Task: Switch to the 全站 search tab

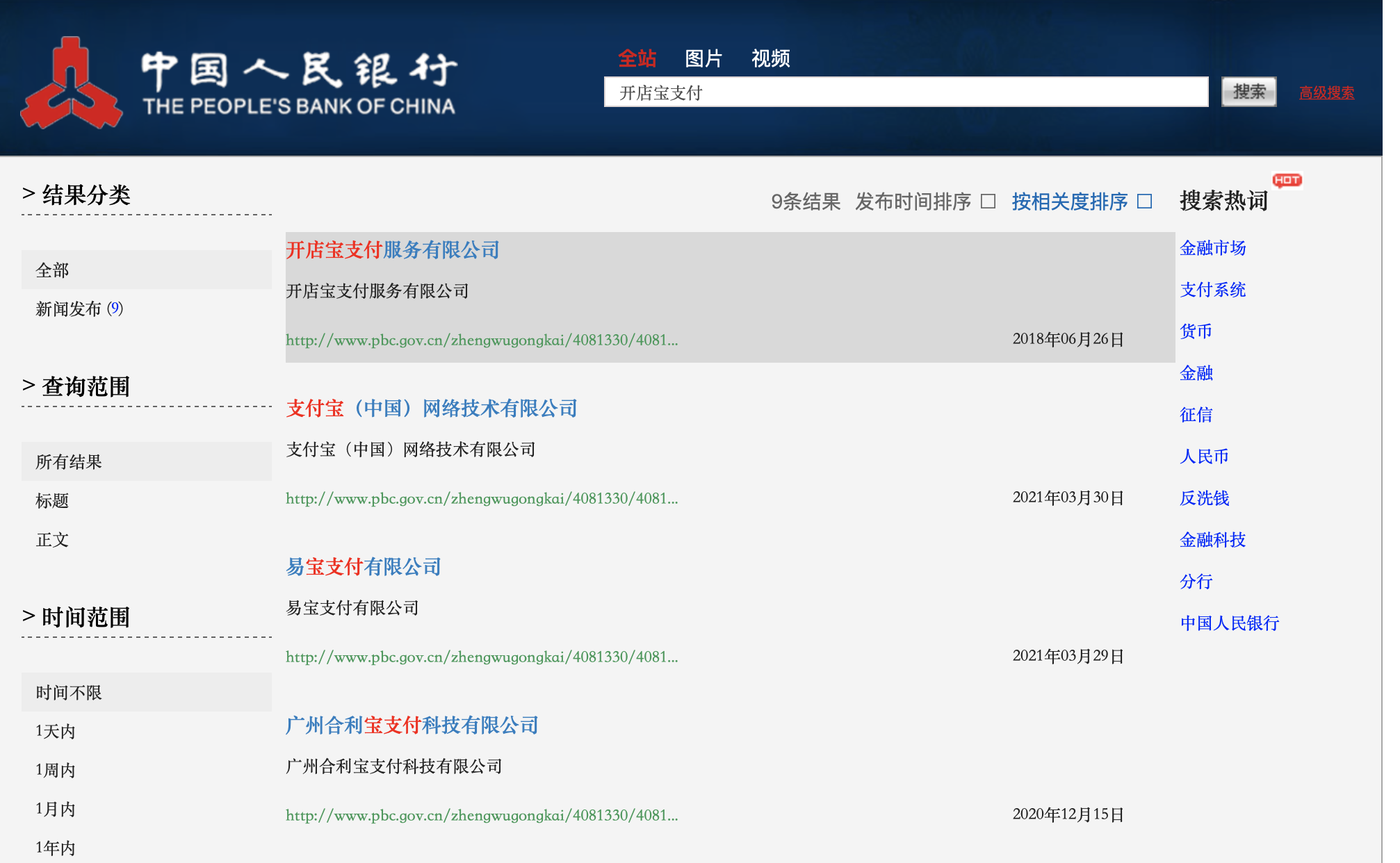Action: pos(637,58)
